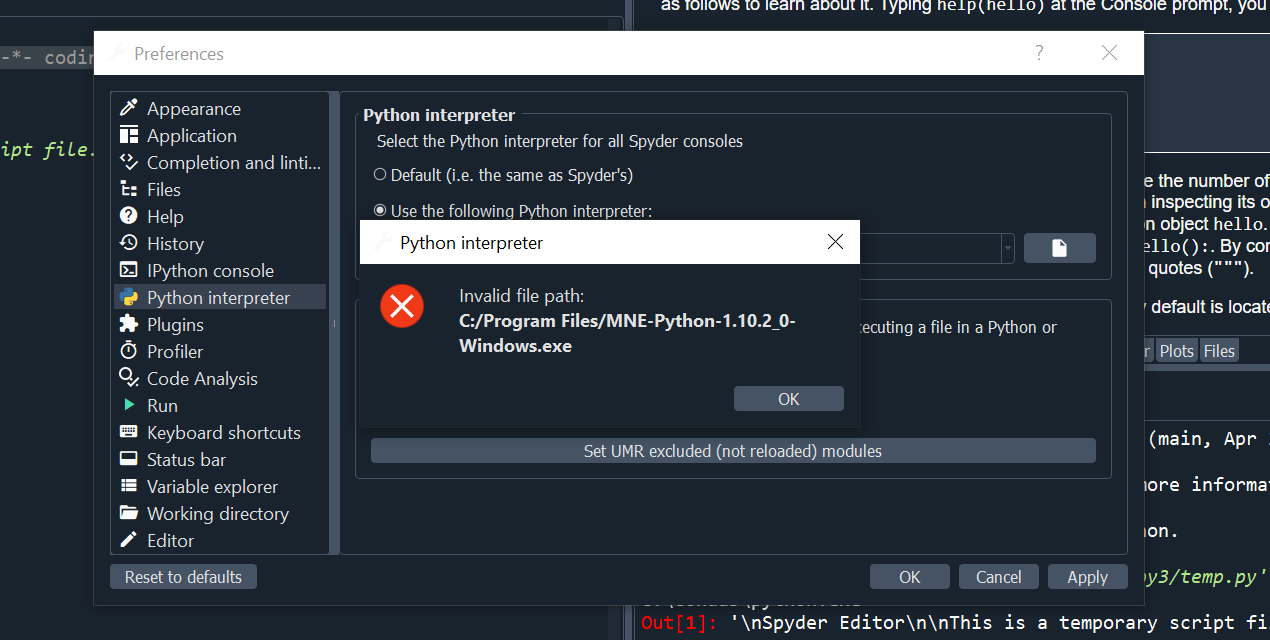Click the Application layout icon
Image resolution: width=1270 pixels, height=640 pixels.
tap(128, 135)
